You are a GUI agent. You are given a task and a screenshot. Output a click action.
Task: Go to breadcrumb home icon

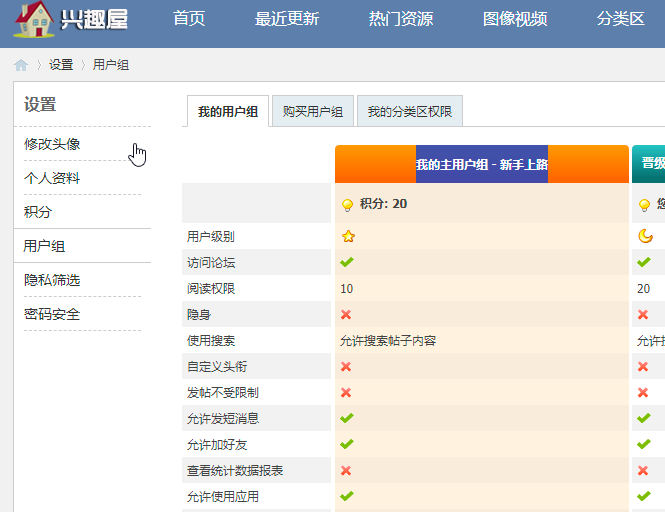pyautogui.click(x=21, y=65)
